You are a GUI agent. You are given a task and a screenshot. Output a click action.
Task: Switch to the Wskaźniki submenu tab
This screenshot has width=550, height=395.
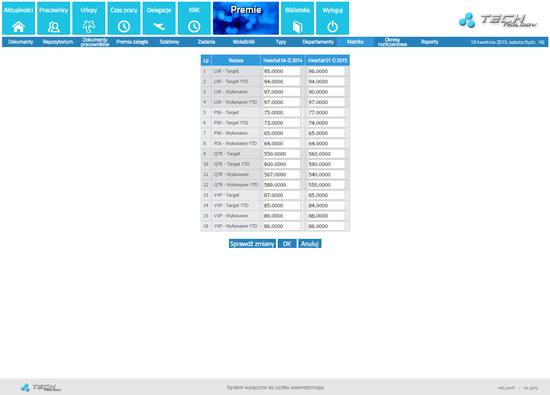[244, 42]
